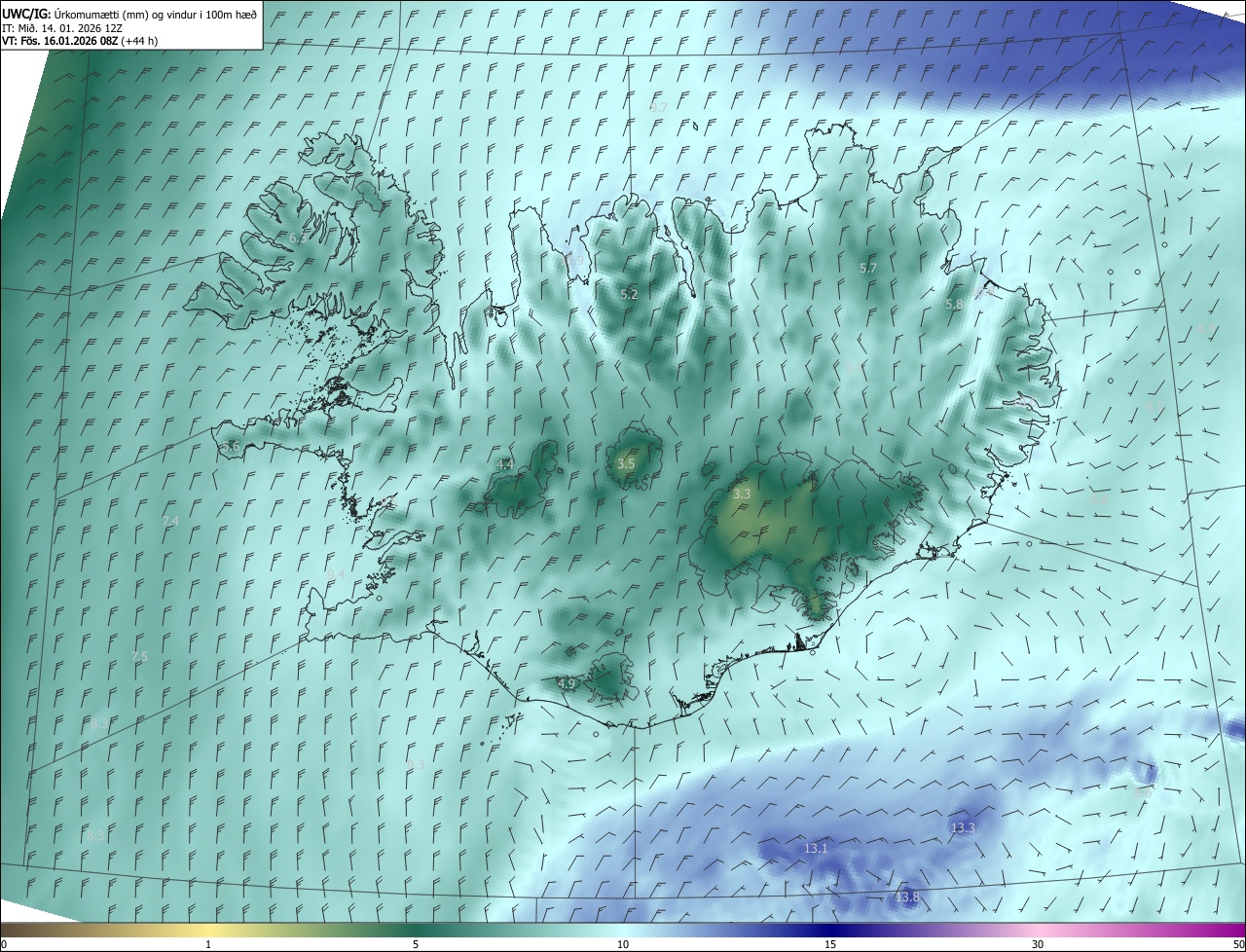Click the 0 tick label on color scale
Viewport: 1246px width, 952px height.
[4, 944]
